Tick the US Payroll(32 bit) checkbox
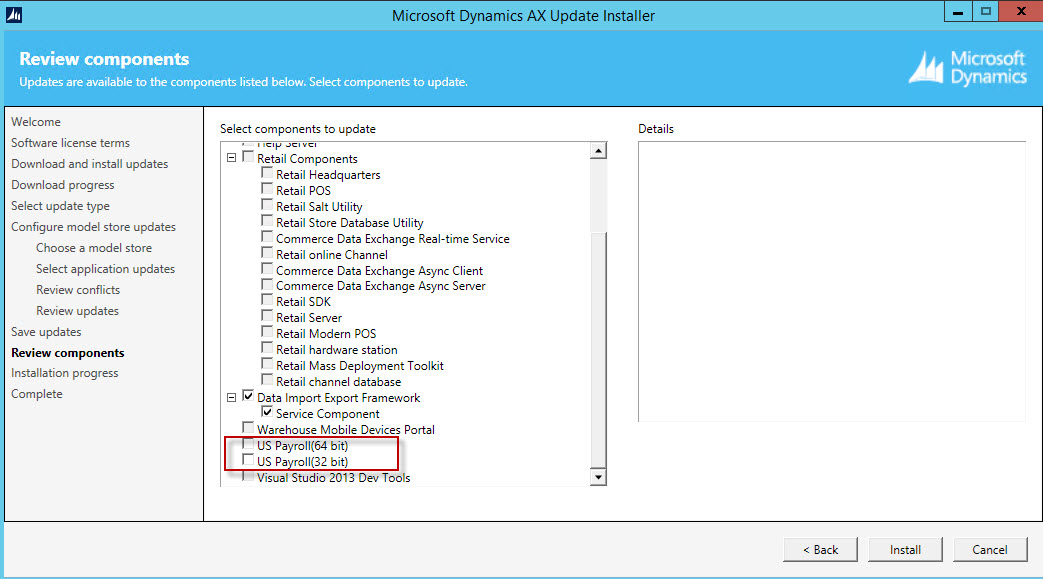This screenshot has width=1043, height=579. click(248, 461)
